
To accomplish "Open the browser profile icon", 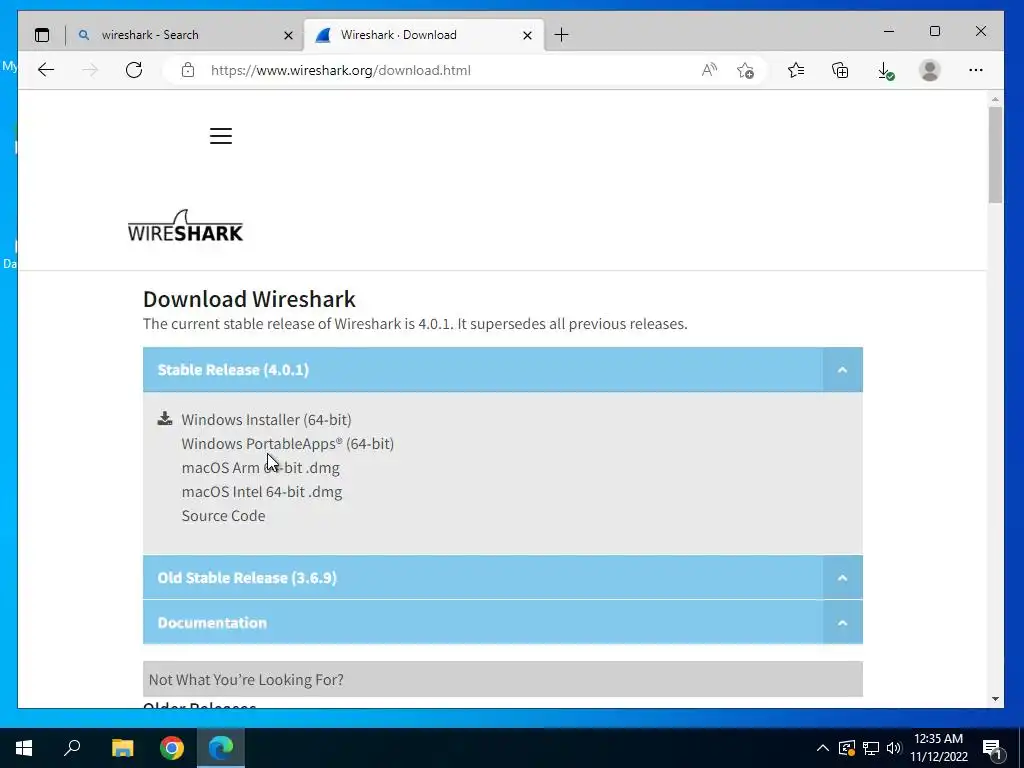I will [929, 70].
